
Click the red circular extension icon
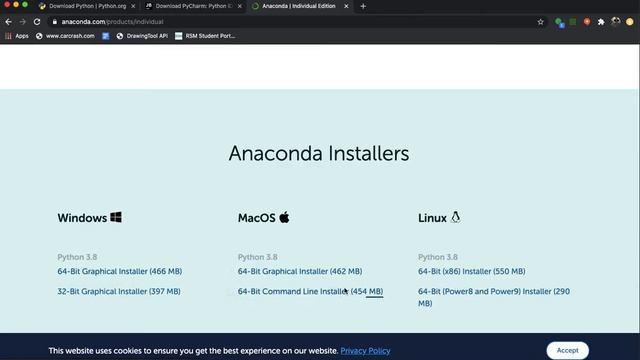click(587, 22)
